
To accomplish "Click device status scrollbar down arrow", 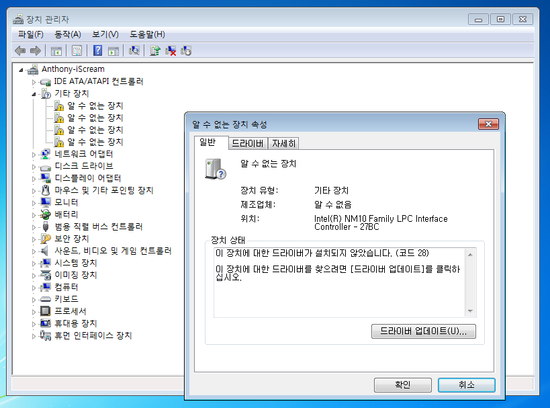I will click(x=470, y=311).
